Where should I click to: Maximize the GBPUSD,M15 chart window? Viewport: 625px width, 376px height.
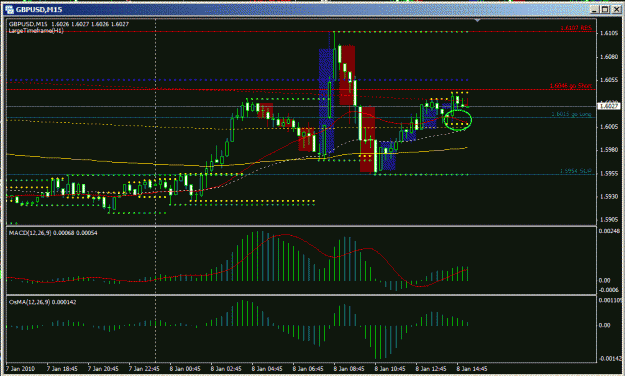pyautogui.click(x=605, y=10)
